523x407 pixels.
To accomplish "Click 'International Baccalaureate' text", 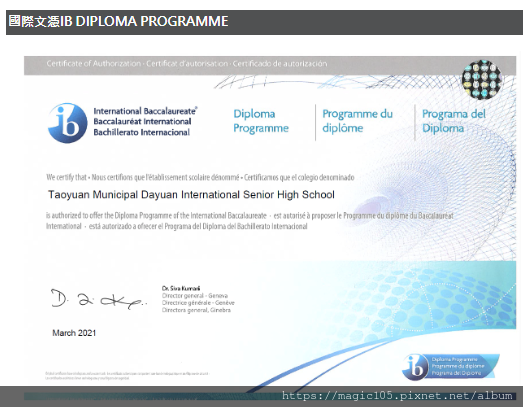I will [x=145, y=111].
